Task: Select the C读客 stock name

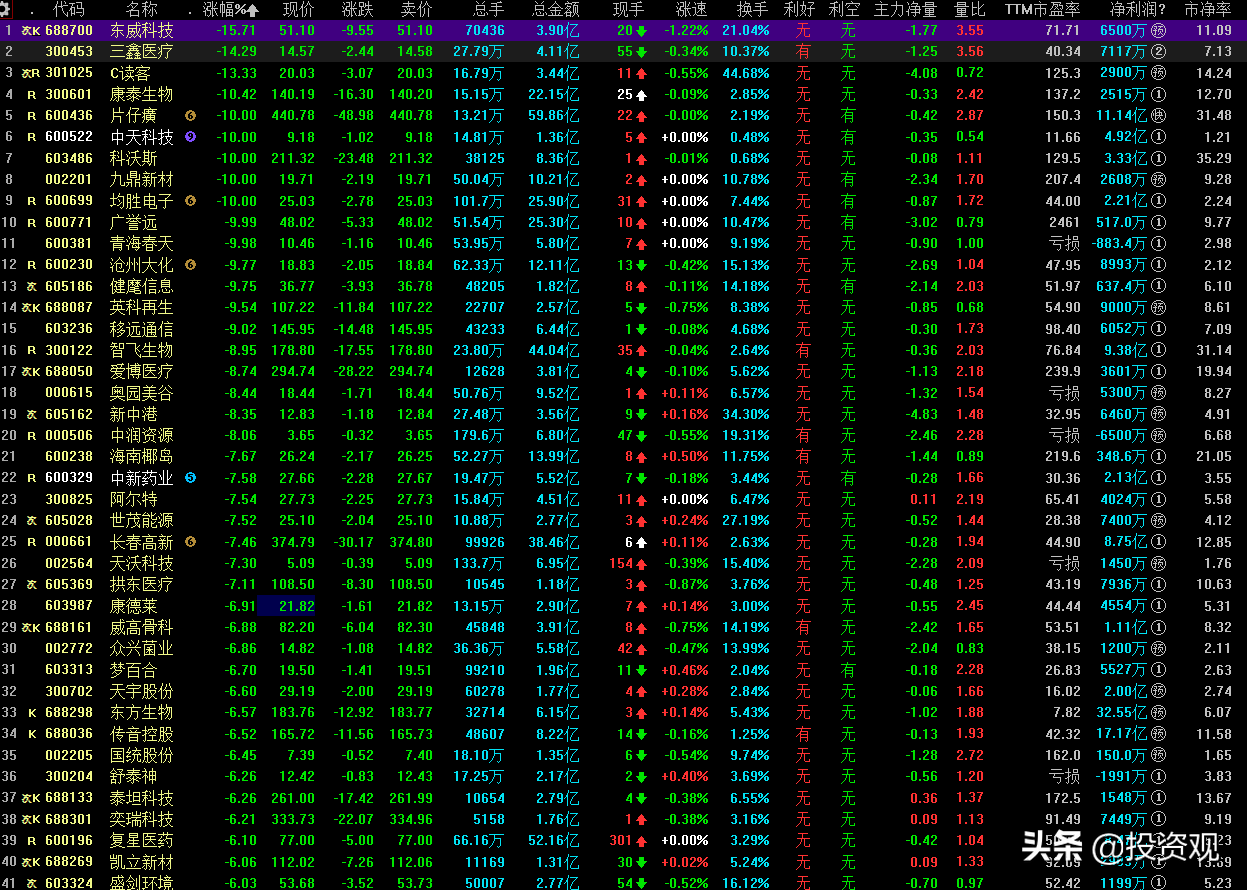Action: coord(129,73)
